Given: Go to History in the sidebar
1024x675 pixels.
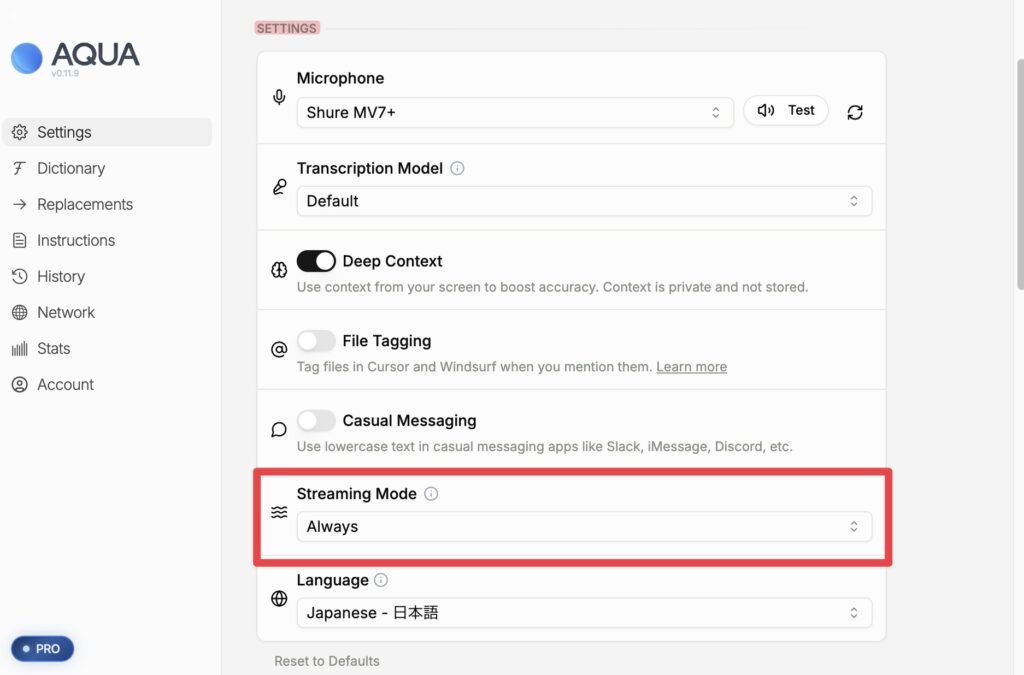Looking at the screenshot, I should (x=61, y=276).
